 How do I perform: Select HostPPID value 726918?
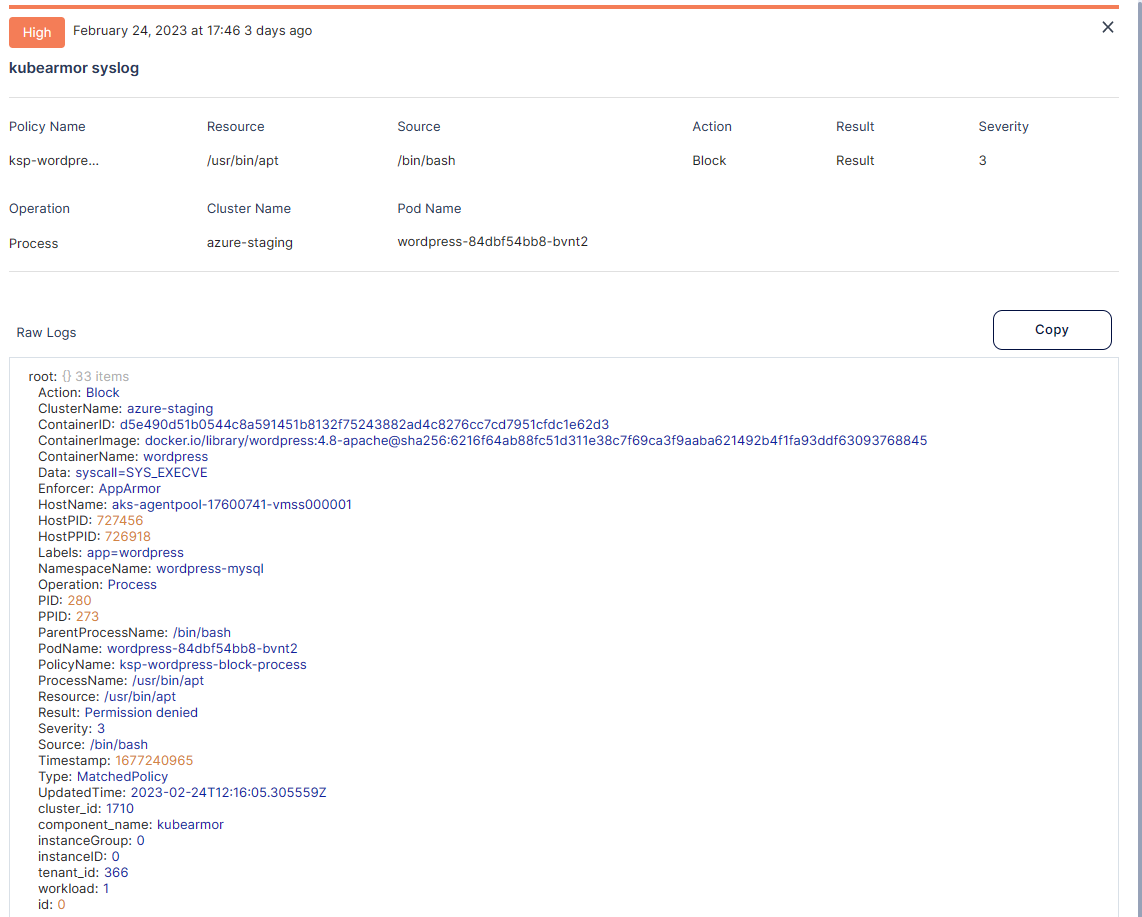click(x=127, y=537)
